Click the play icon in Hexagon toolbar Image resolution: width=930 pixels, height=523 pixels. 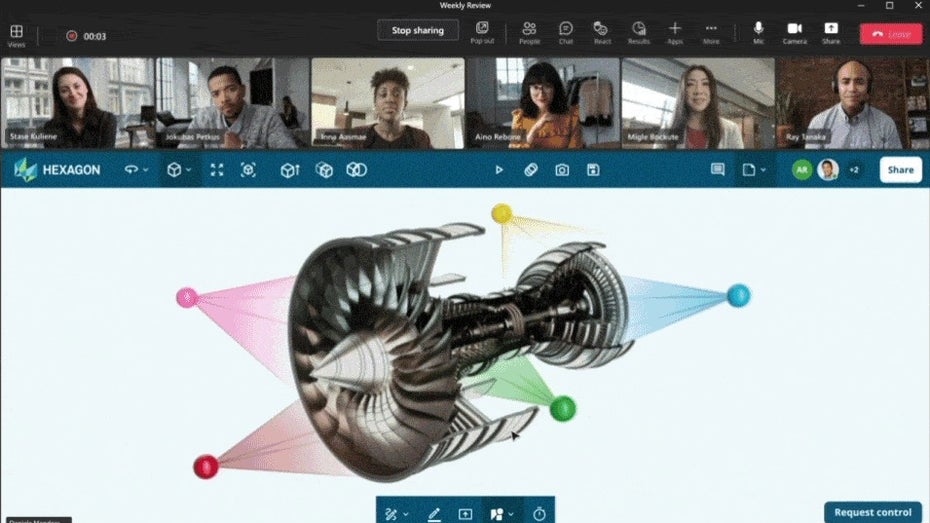[x=499, y=170]
